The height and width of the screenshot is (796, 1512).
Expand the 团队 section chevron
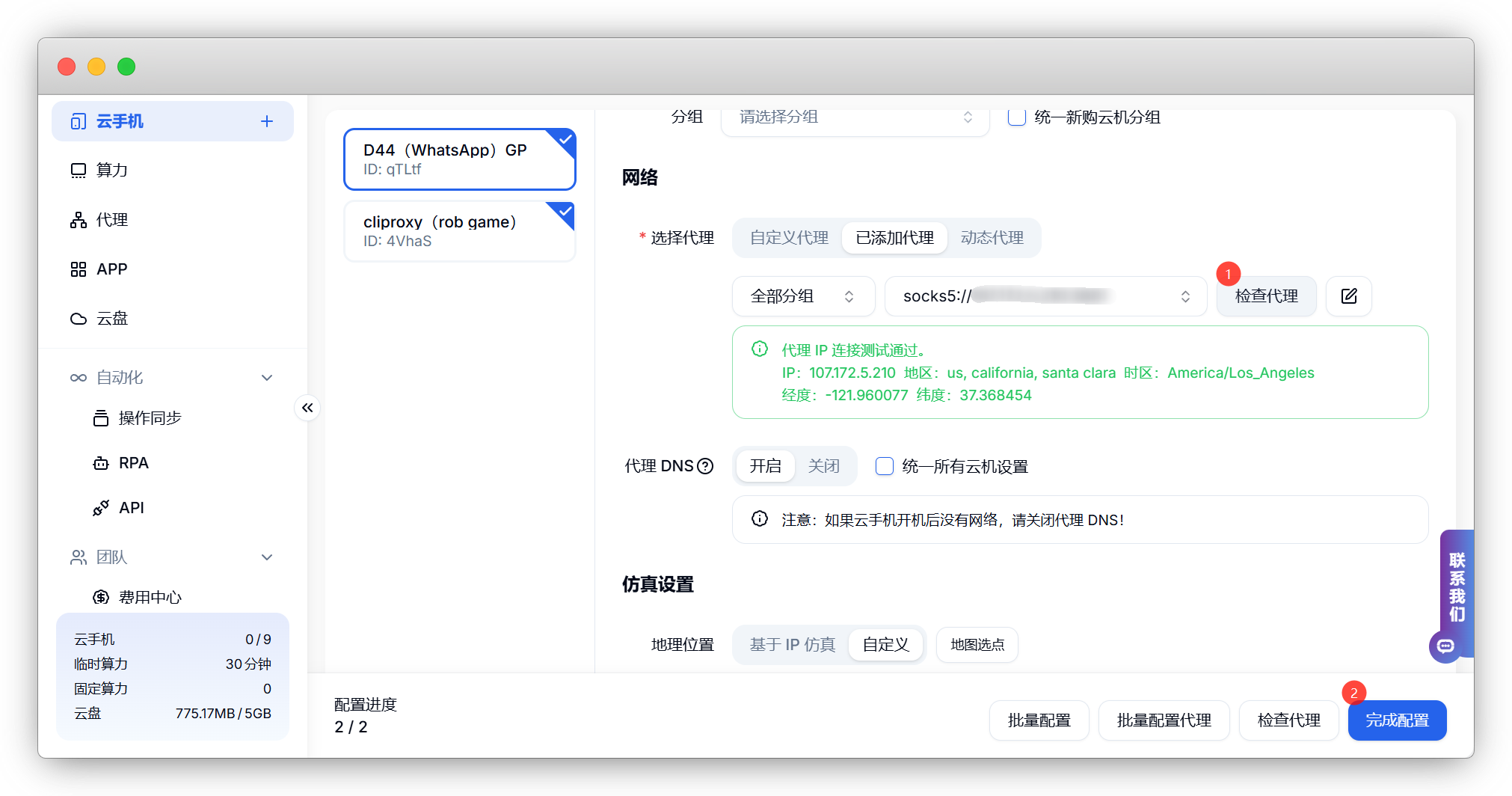pyautogui.click(x=267, y=557)
